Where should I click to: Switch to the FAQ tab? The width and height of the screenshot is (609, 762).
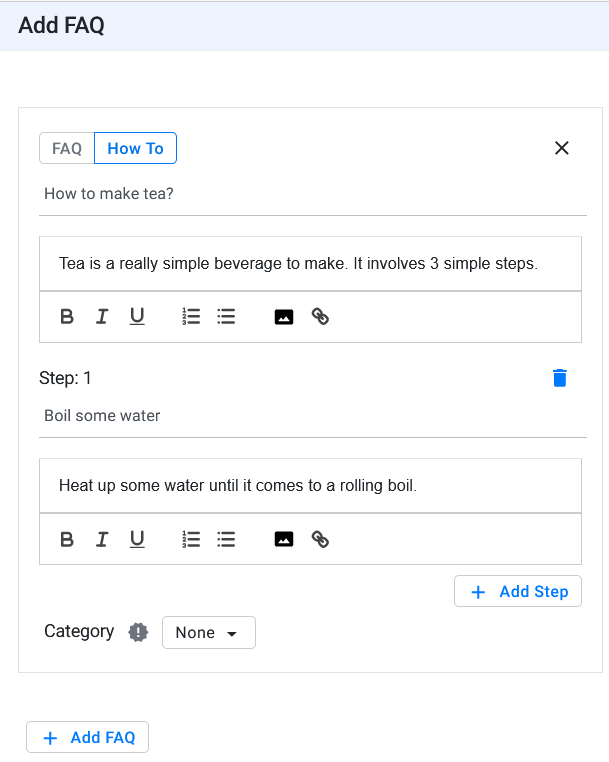click(67, 148)
